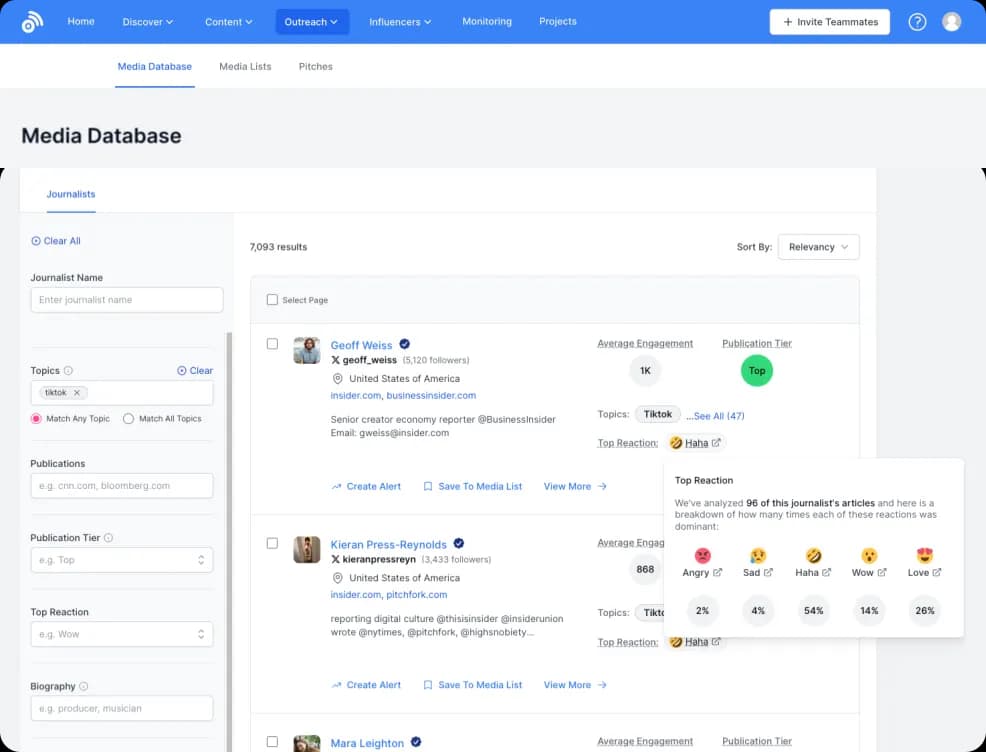The height and width of the screenshot is (752, 986).
Task: Check the Select Page checkbox
Action: pyautogui.click(x=271, y=299)
